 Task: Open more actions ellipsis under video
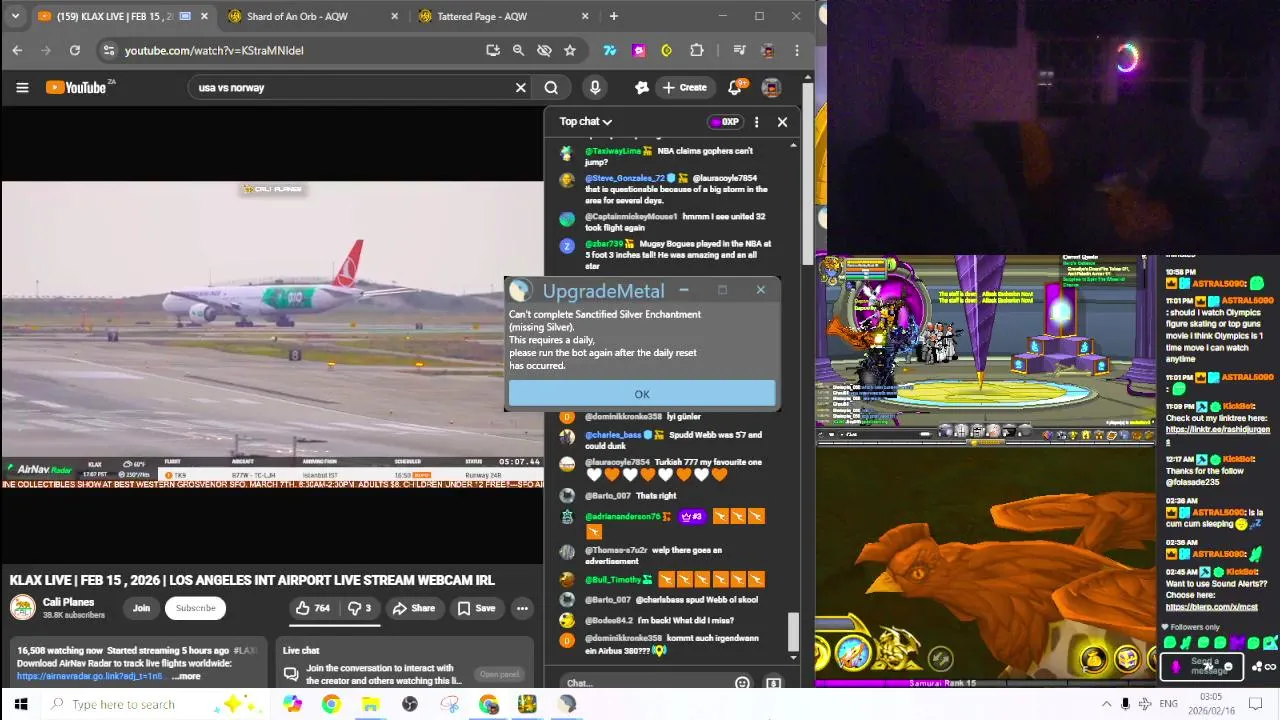(x=522, y=608)
